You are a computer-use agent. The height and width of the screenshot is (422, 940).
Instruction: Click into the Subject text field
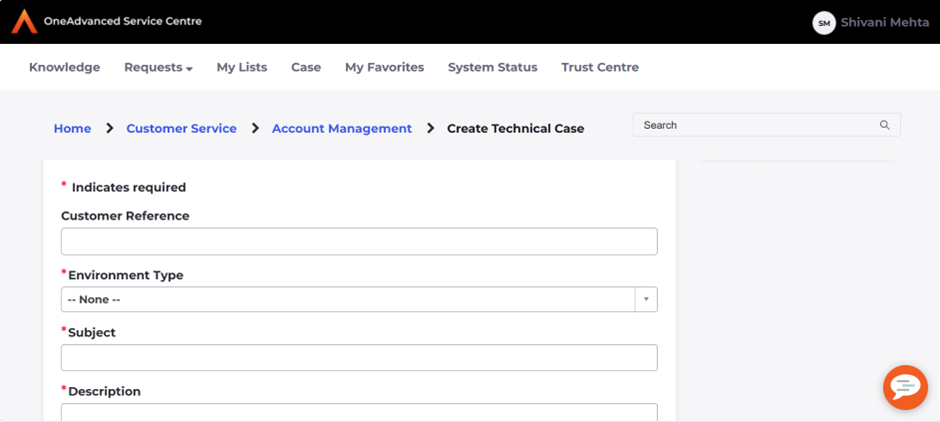(x=359, y=358)
